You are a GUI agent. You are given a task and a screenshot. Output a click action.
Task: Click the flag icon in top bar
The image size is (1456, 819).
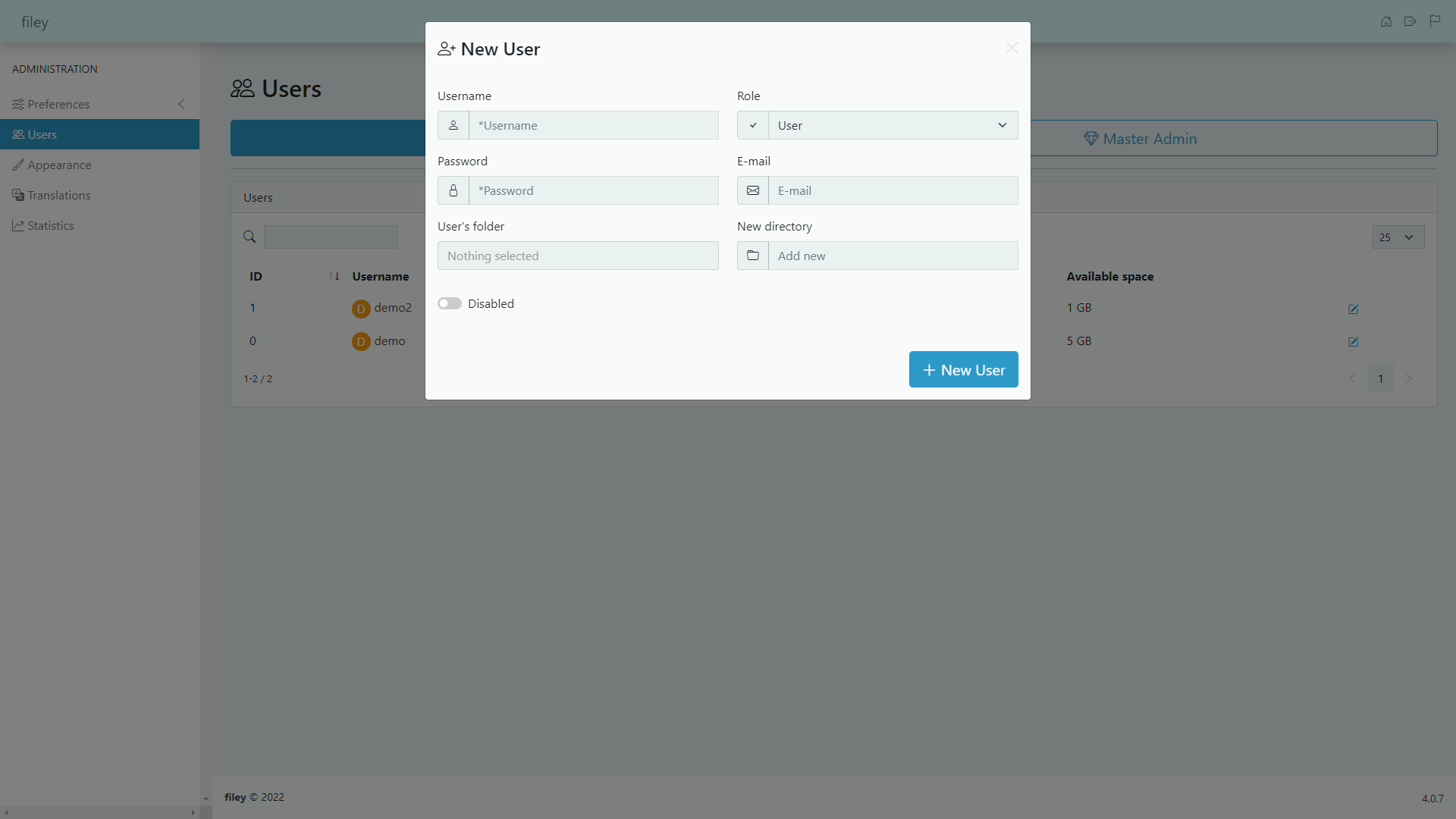click(1435, 21)
